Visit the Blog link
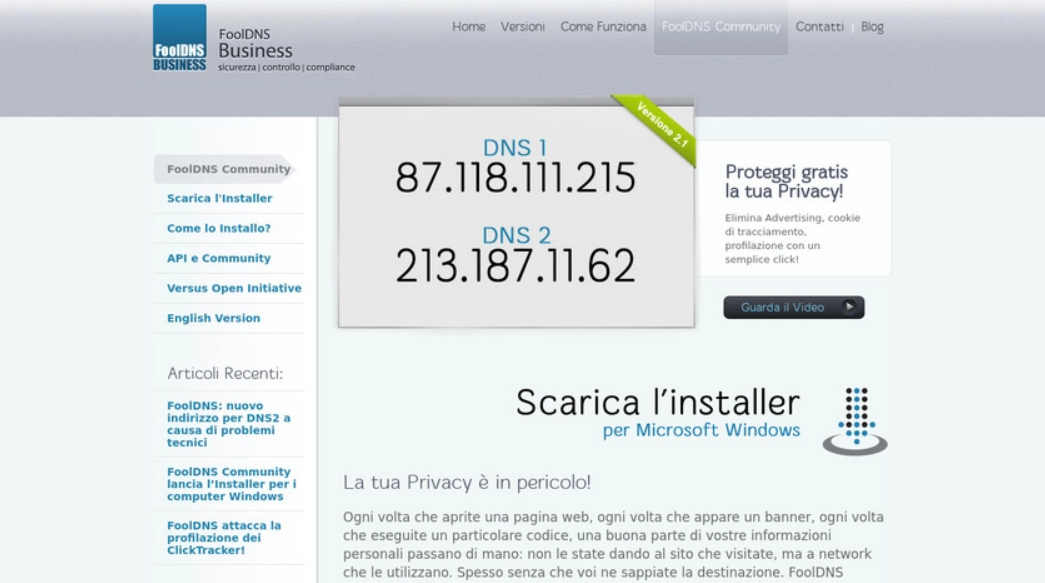1045x583 pixels. (872, 27)
